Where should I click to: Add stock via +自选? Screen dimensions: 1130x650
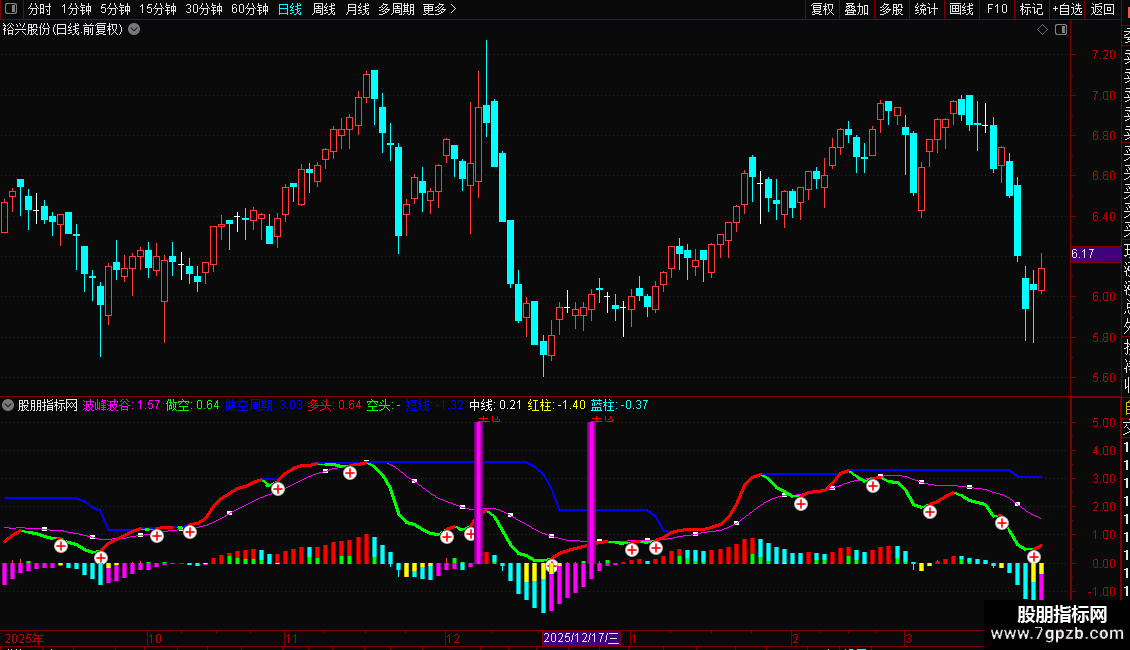click(x=1067, y=9)
